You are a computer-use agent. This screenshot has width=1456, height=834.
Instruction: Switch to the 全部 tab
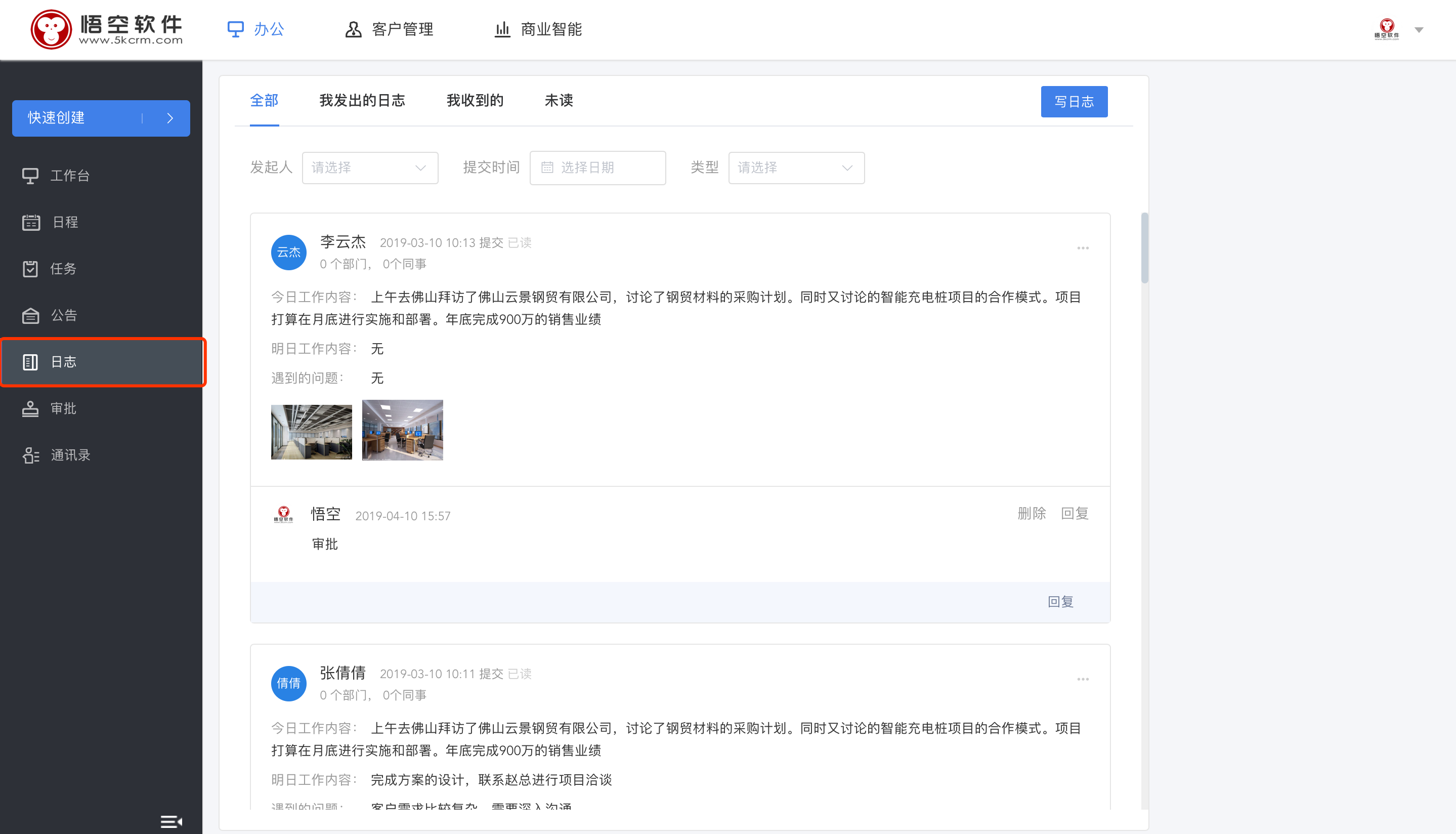(264, 101)
